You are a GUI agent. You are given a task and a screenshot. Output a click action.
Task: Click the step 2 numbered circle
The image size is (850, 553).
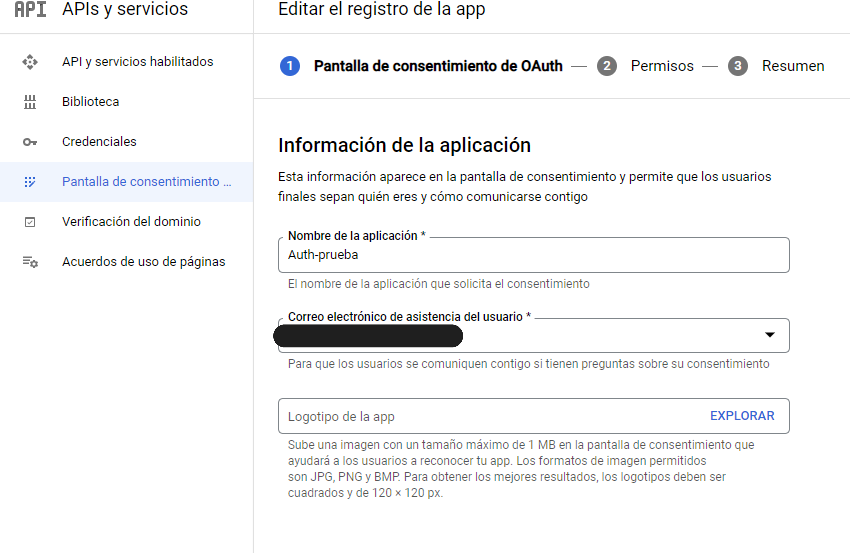click(x=607, y=66)
